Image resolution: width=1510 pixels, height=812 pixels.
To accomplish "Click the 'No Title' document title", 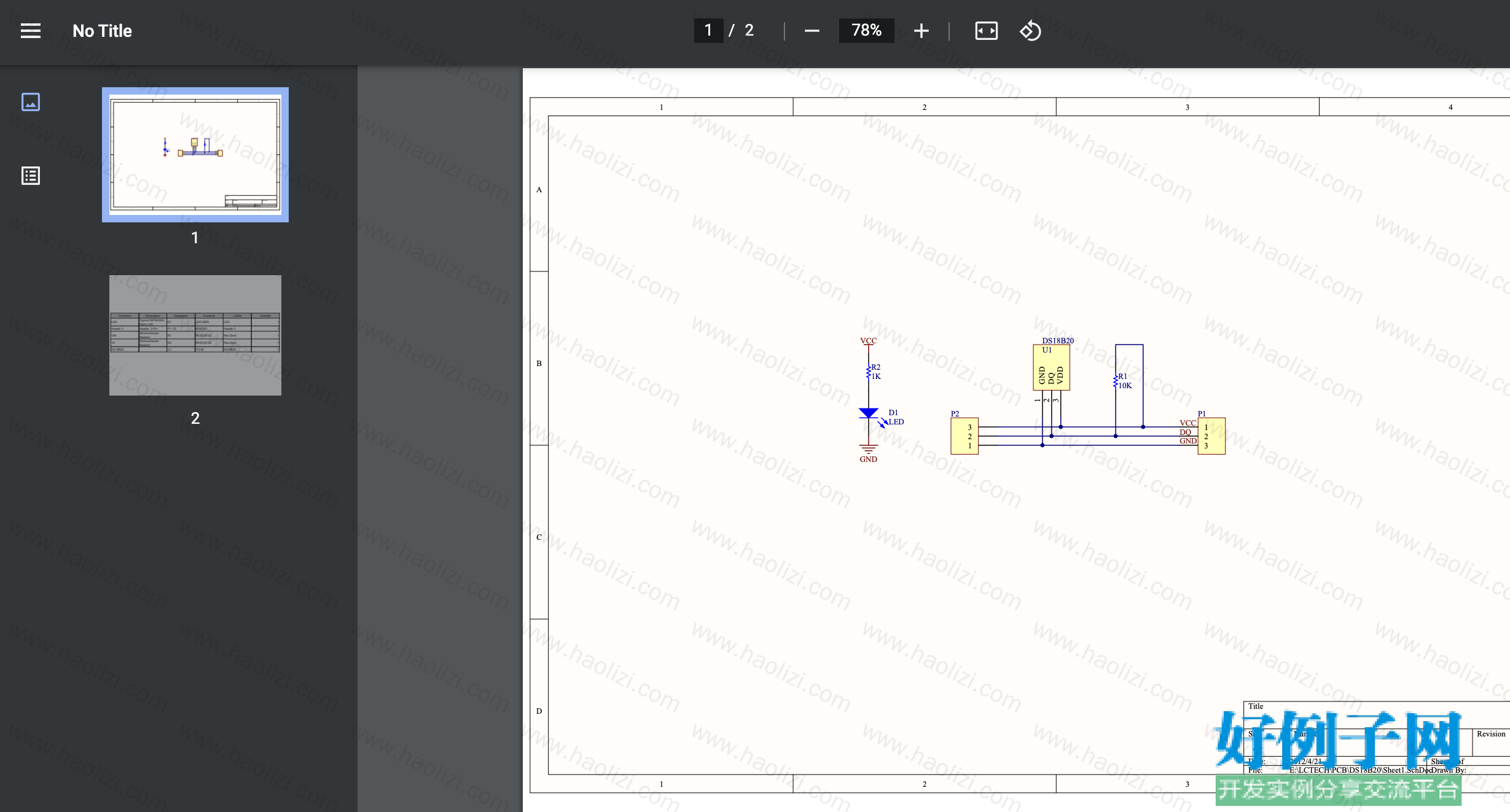I will point(102,31).
